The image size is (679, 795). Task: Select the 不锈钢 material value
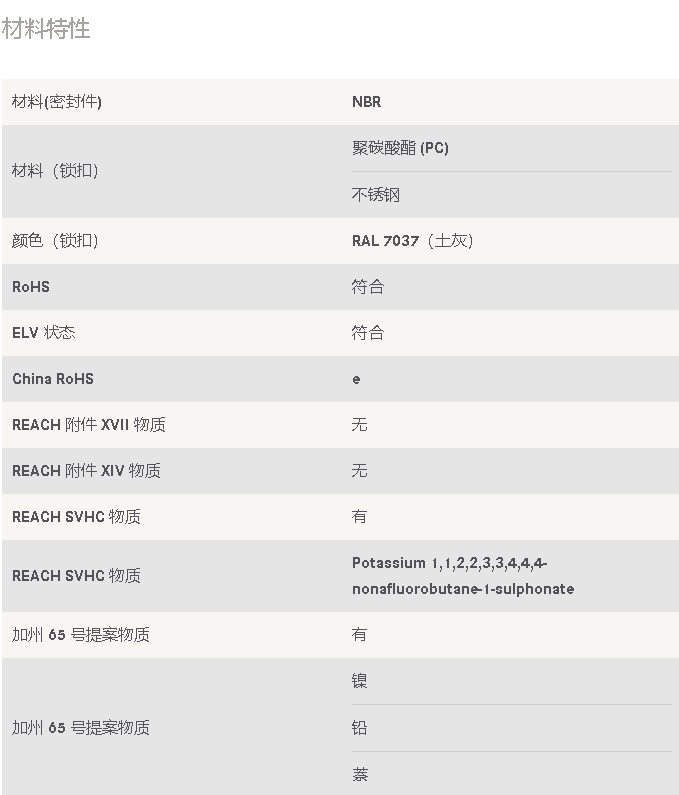[x=375, y=195]
